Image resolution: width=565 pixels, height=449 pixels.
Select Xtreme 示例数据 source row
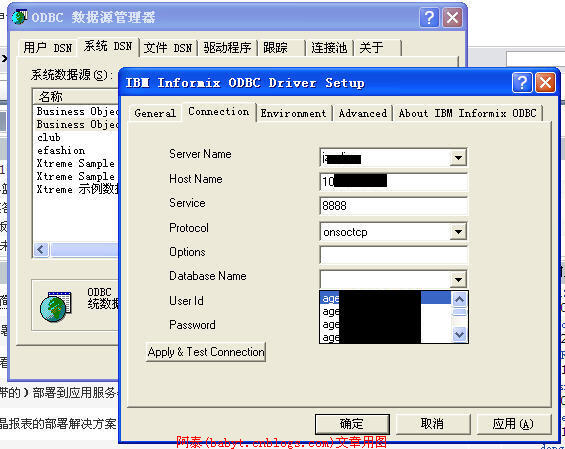[x=76, y=189]
